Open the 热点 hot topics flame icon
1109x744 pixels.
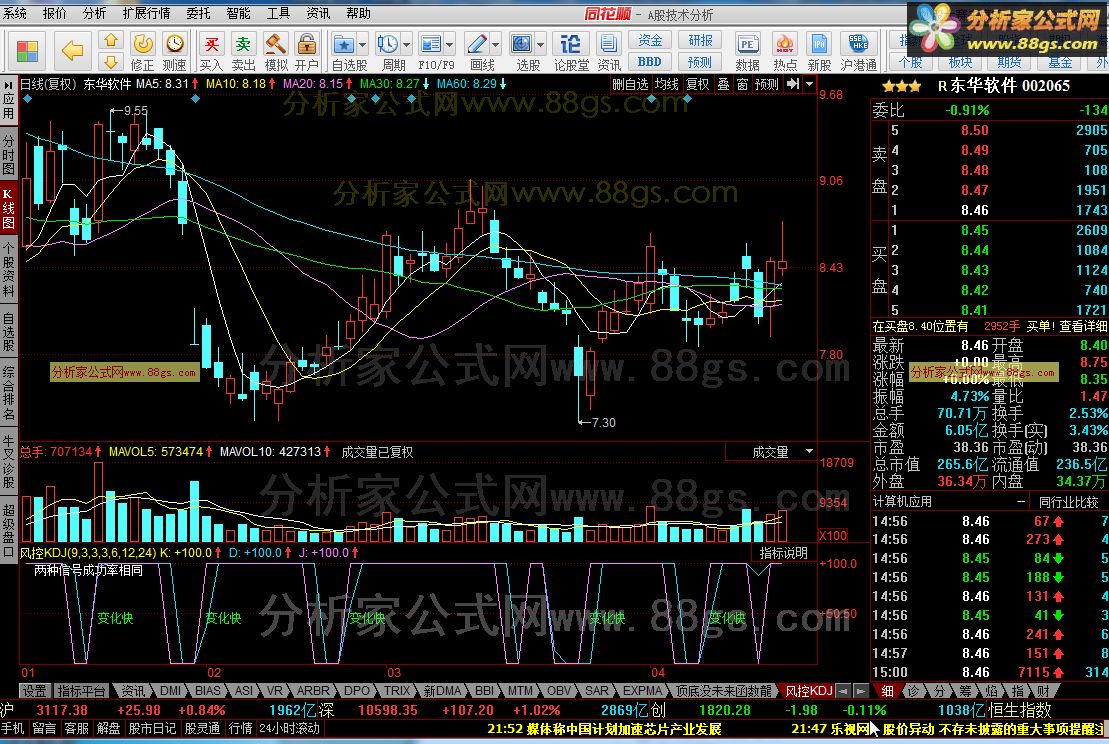tap(785, 52)
